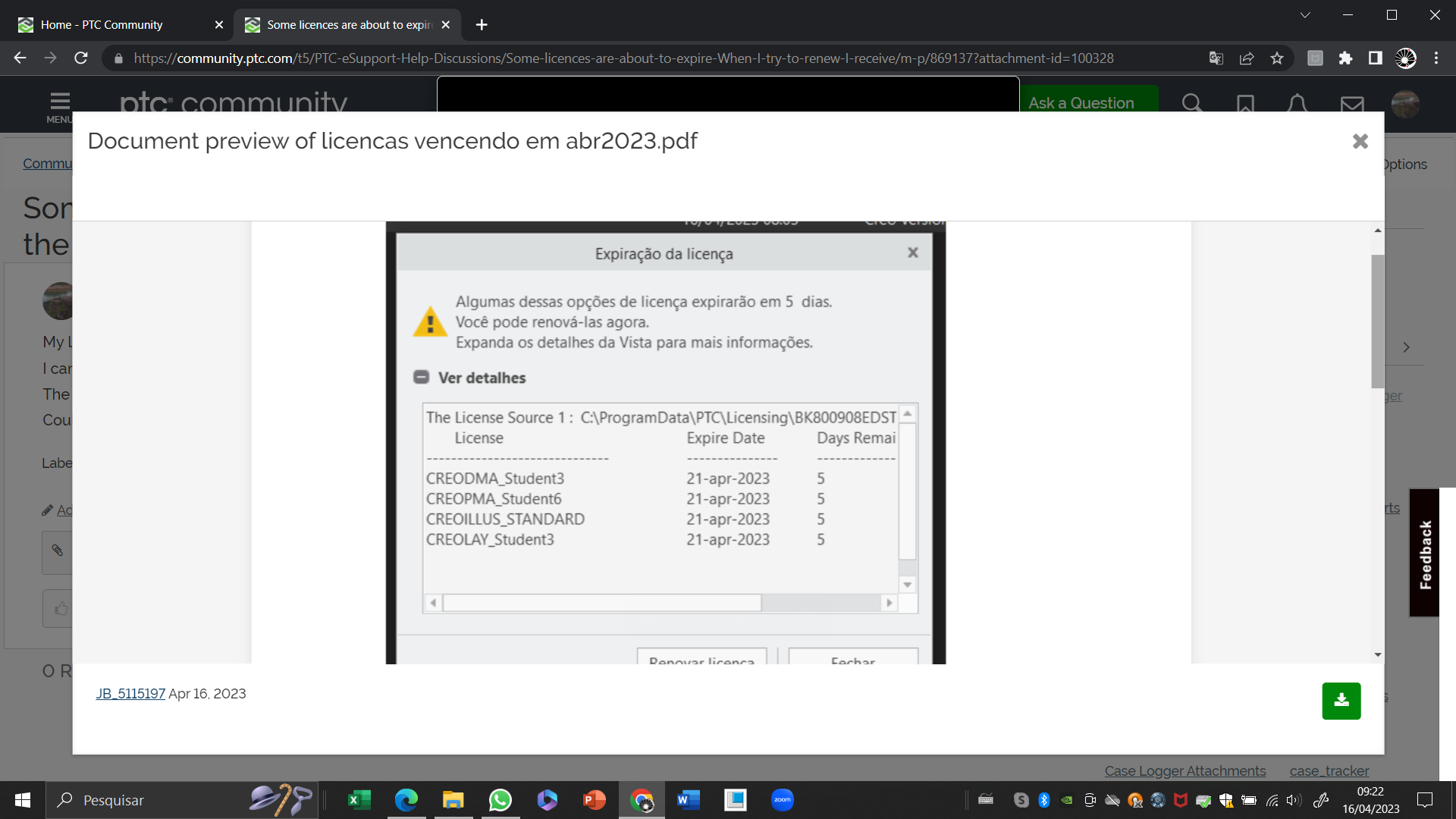Screen dimensions: 1456x819
Task: Open notifications via the bell icon
Action: [x=1298, y=104]
